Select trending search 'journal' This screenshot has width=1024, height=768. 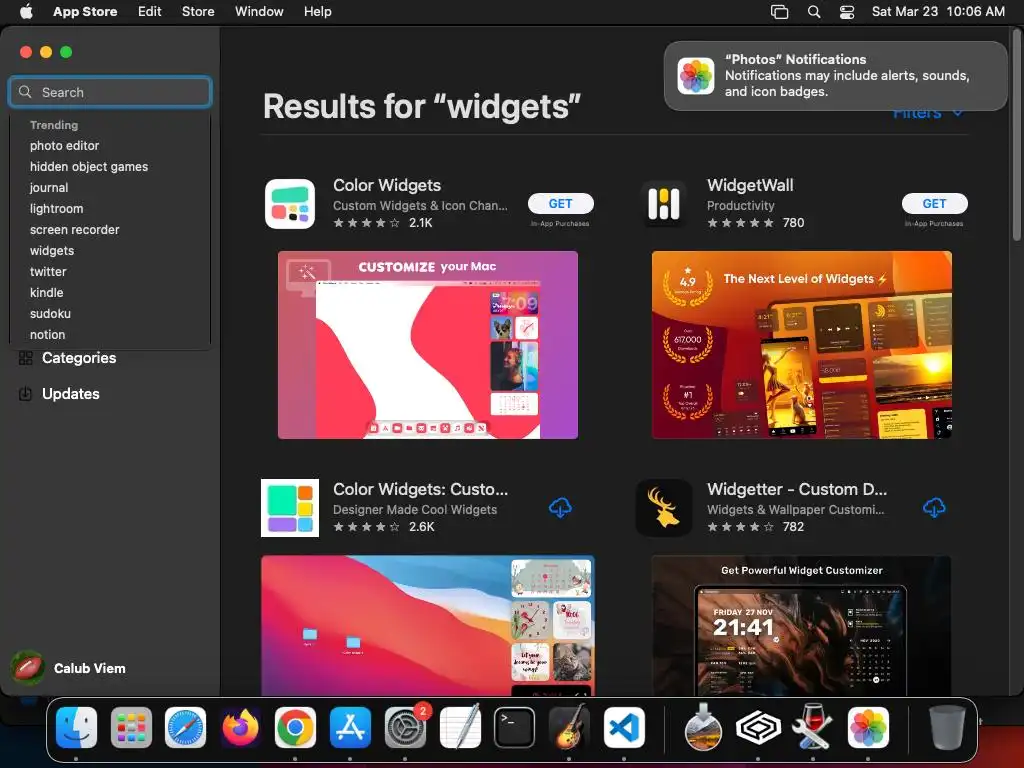[49, 187]
